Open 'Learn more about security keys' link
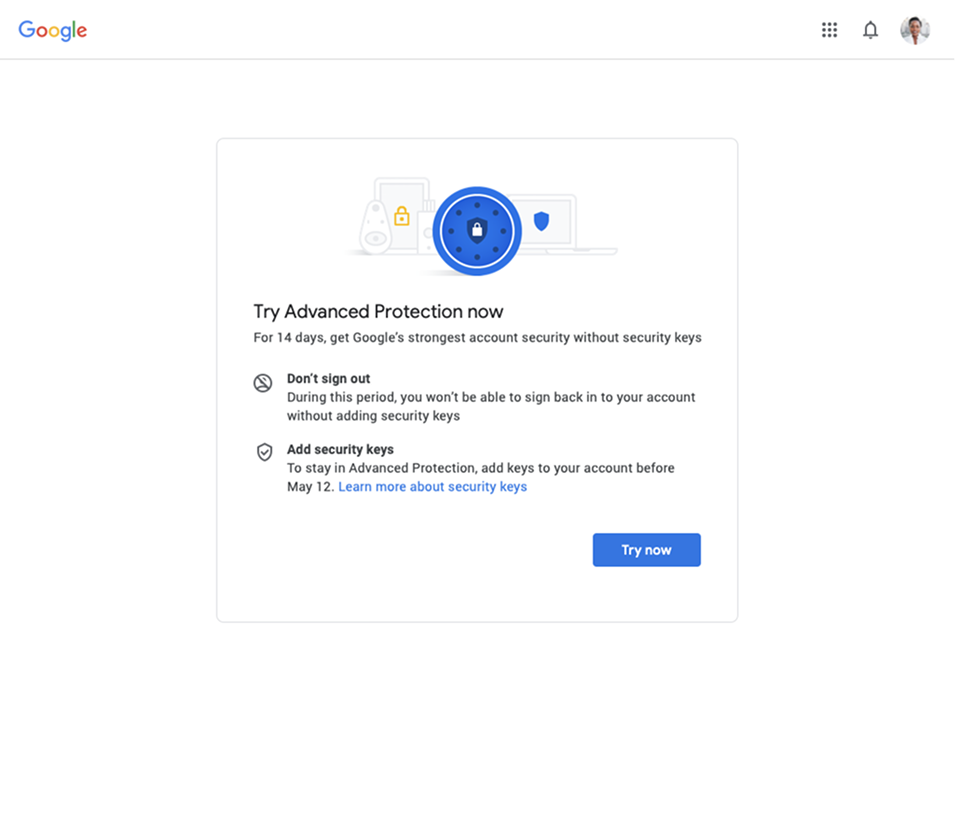 click(x=432, y=487)
